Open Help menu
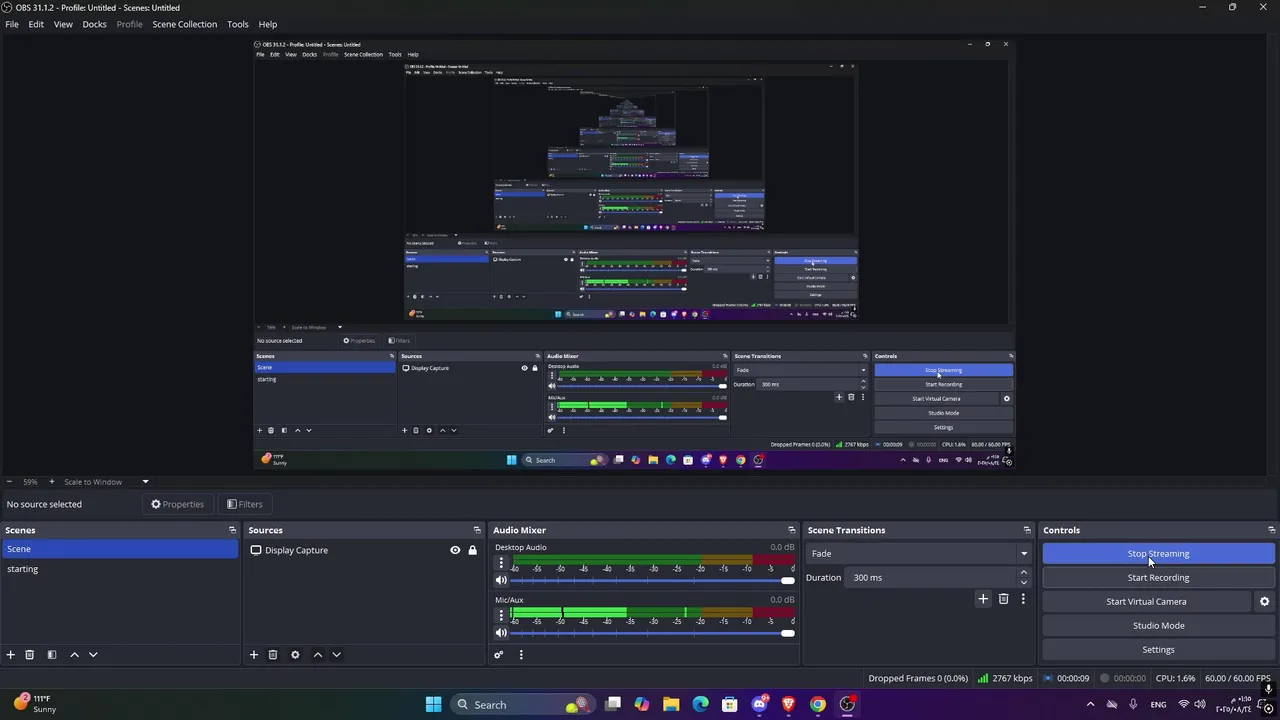The height and width of the screenshot is (720, 1280). [268, 24]
